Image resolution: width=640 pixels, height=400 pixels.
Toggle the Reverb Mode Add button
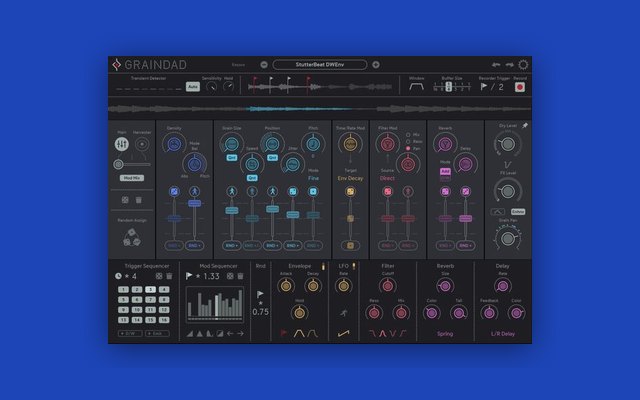pos(445,171)
